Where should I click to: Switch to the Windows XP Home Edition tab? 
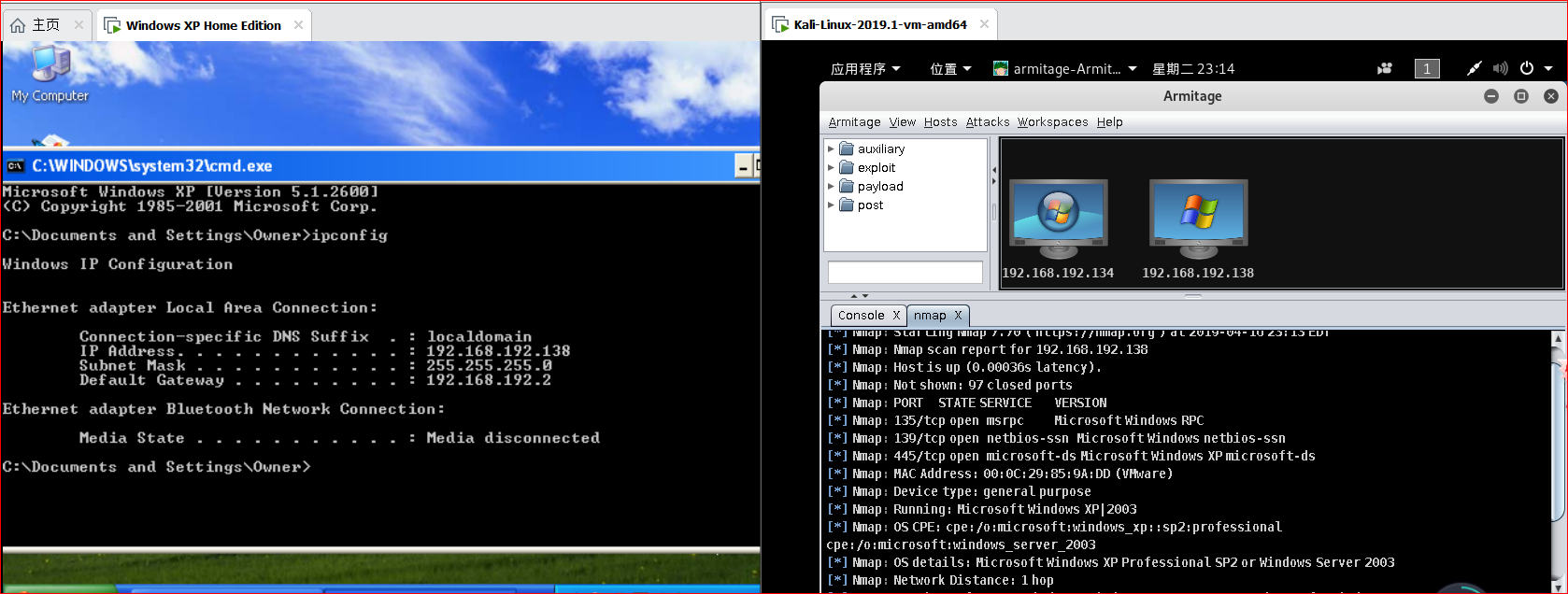pyautogui.click(x=203, y=25)
